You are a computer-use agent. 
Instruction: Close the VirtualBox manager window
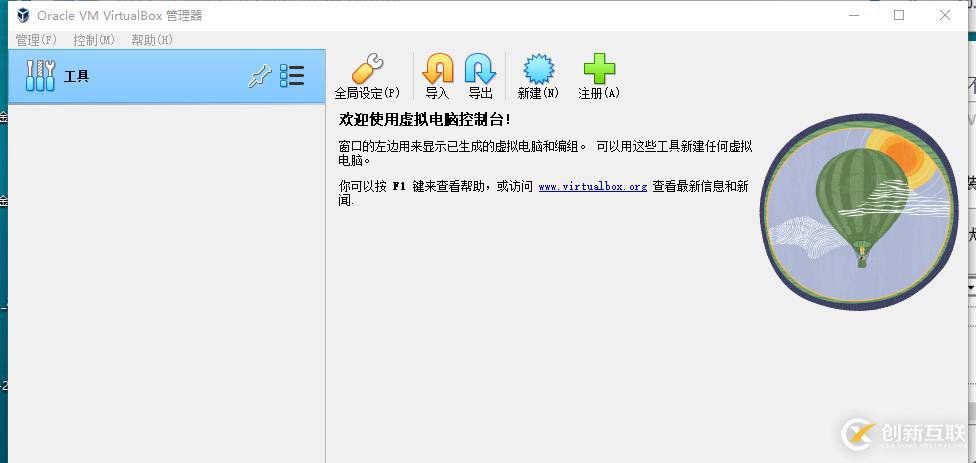click(x=945, y=16)
